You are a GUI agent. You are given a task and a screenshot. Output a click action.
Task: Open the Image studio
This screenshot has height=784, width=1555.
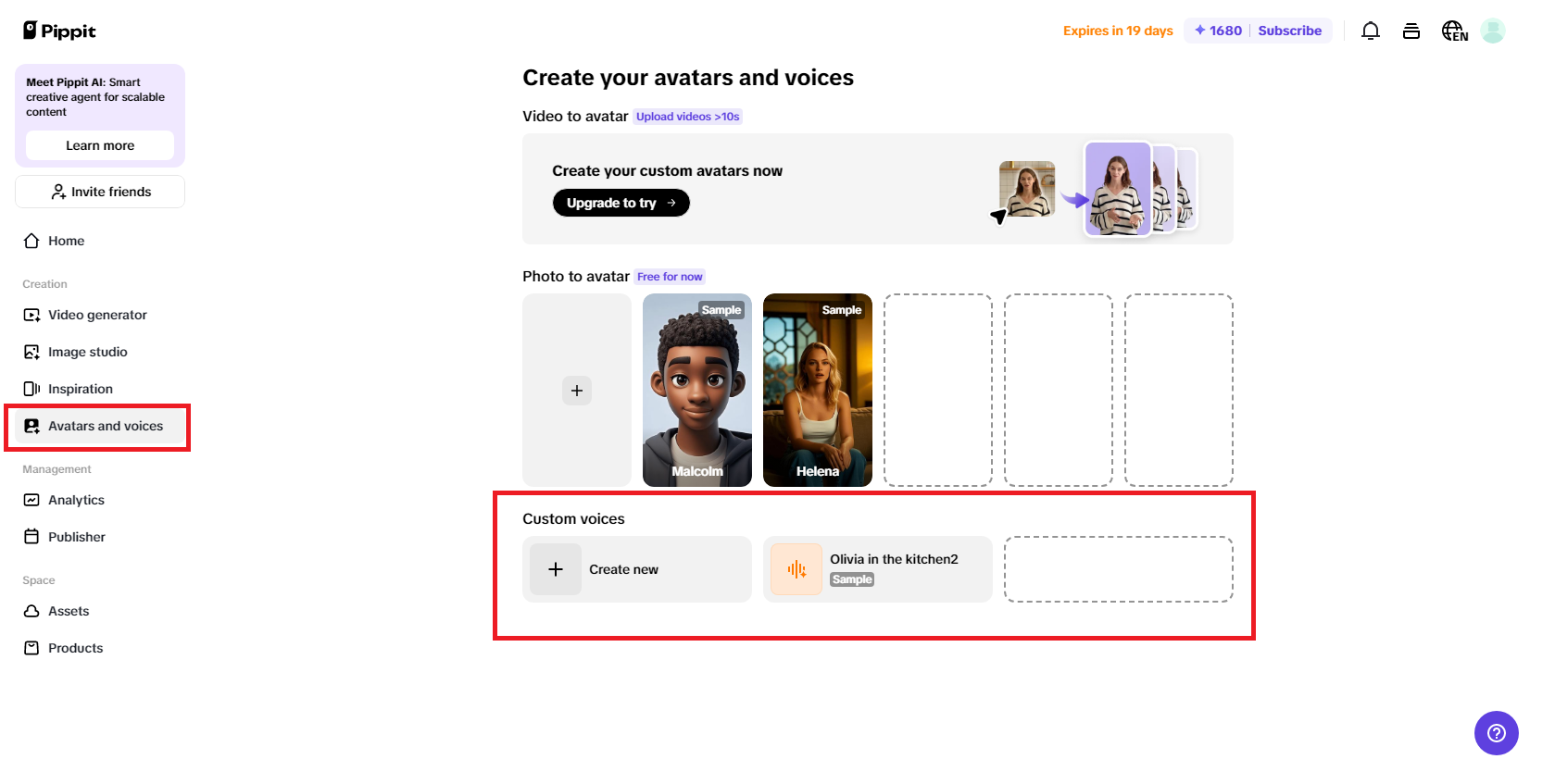(x=88, y=352)
